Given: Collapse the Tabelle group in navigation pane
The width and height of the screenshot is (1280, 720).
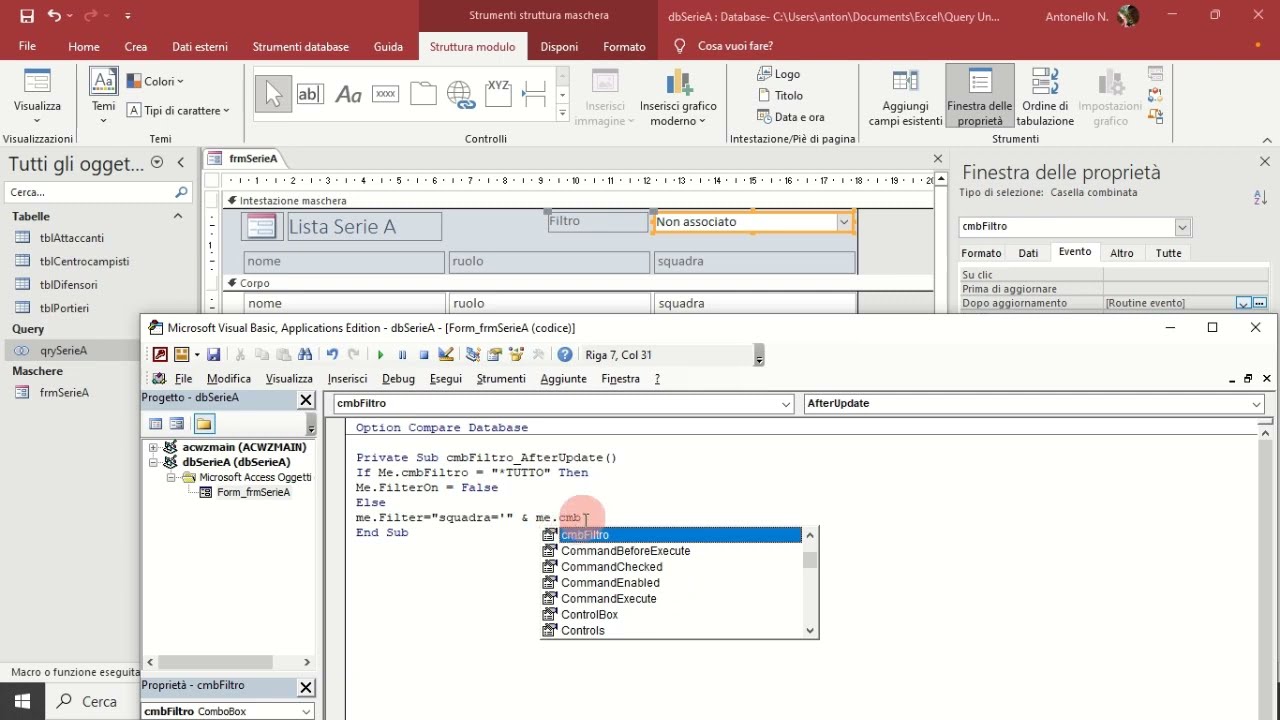Looking at the screenshot, I should 178,216.
